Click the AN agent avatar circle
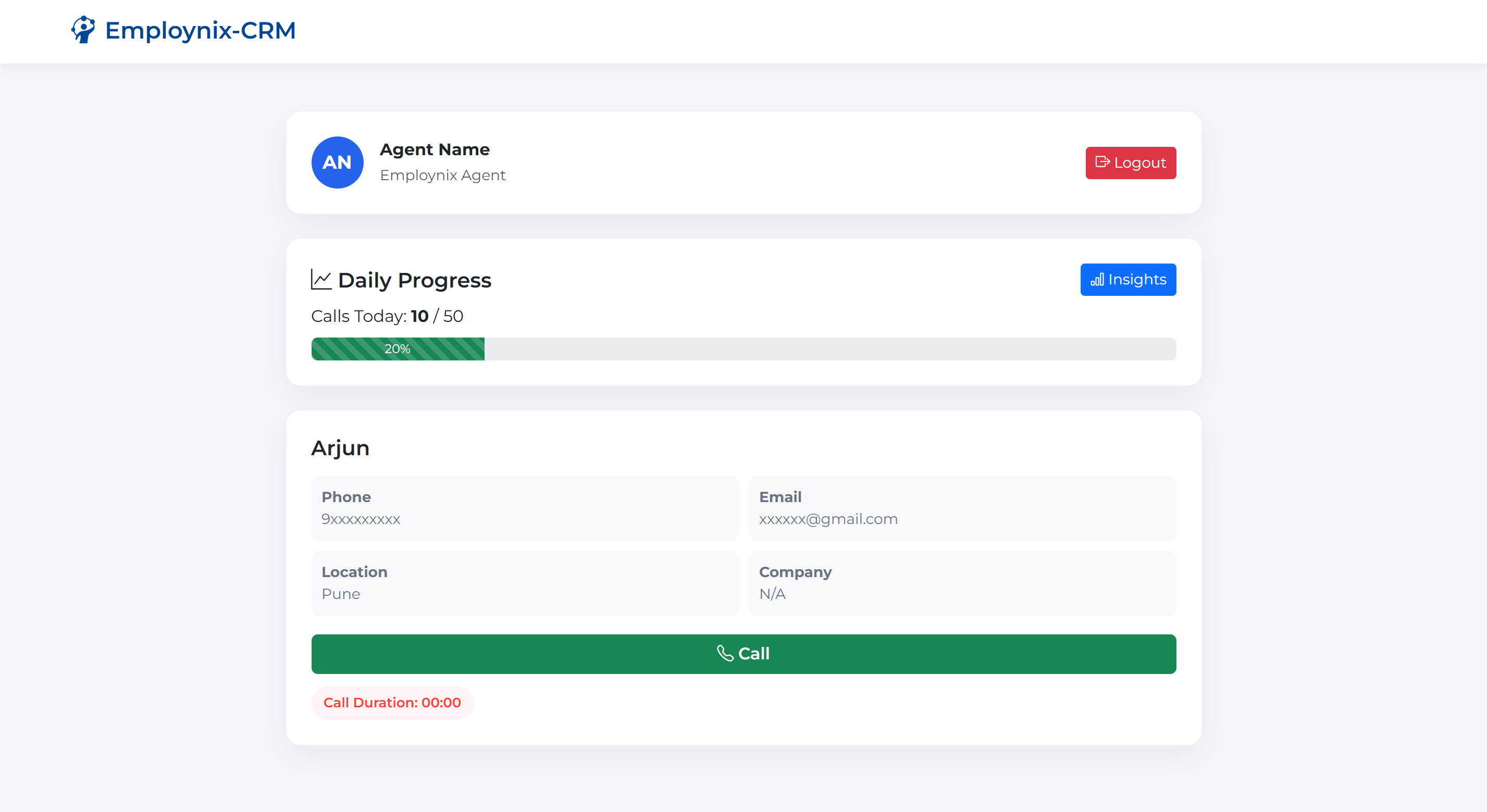Viewport: 1487px width, 812px height. coord(337,162)
